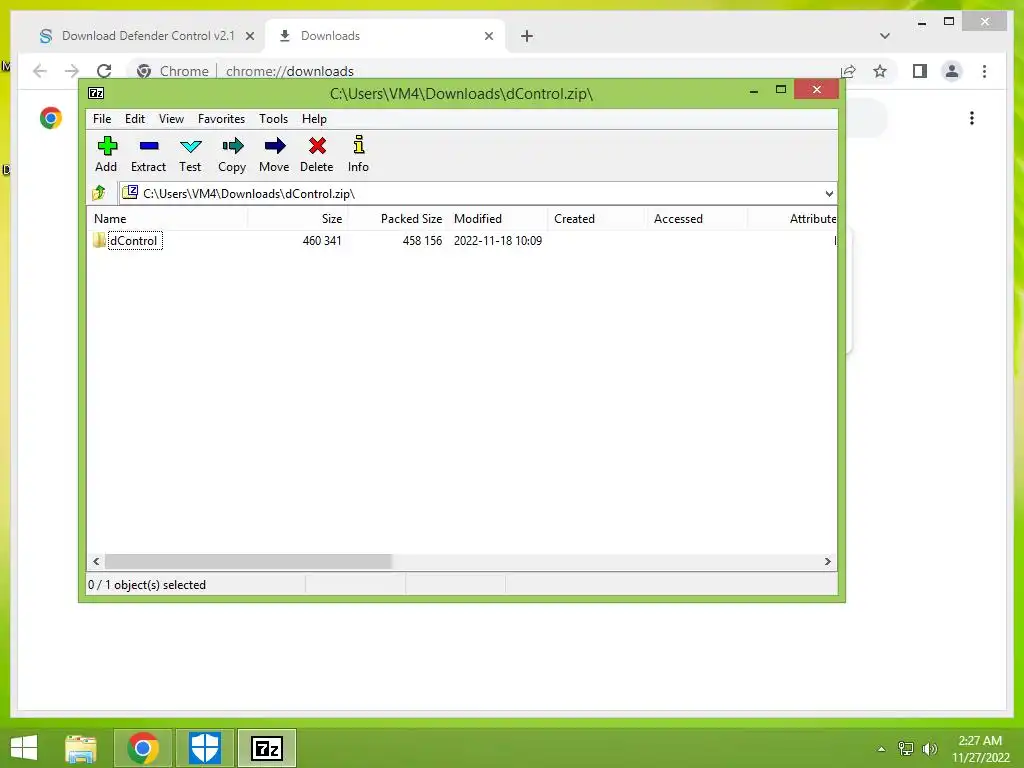Open Downloads page three-dot more actions
1024x768 pixels.
(972, 118)
